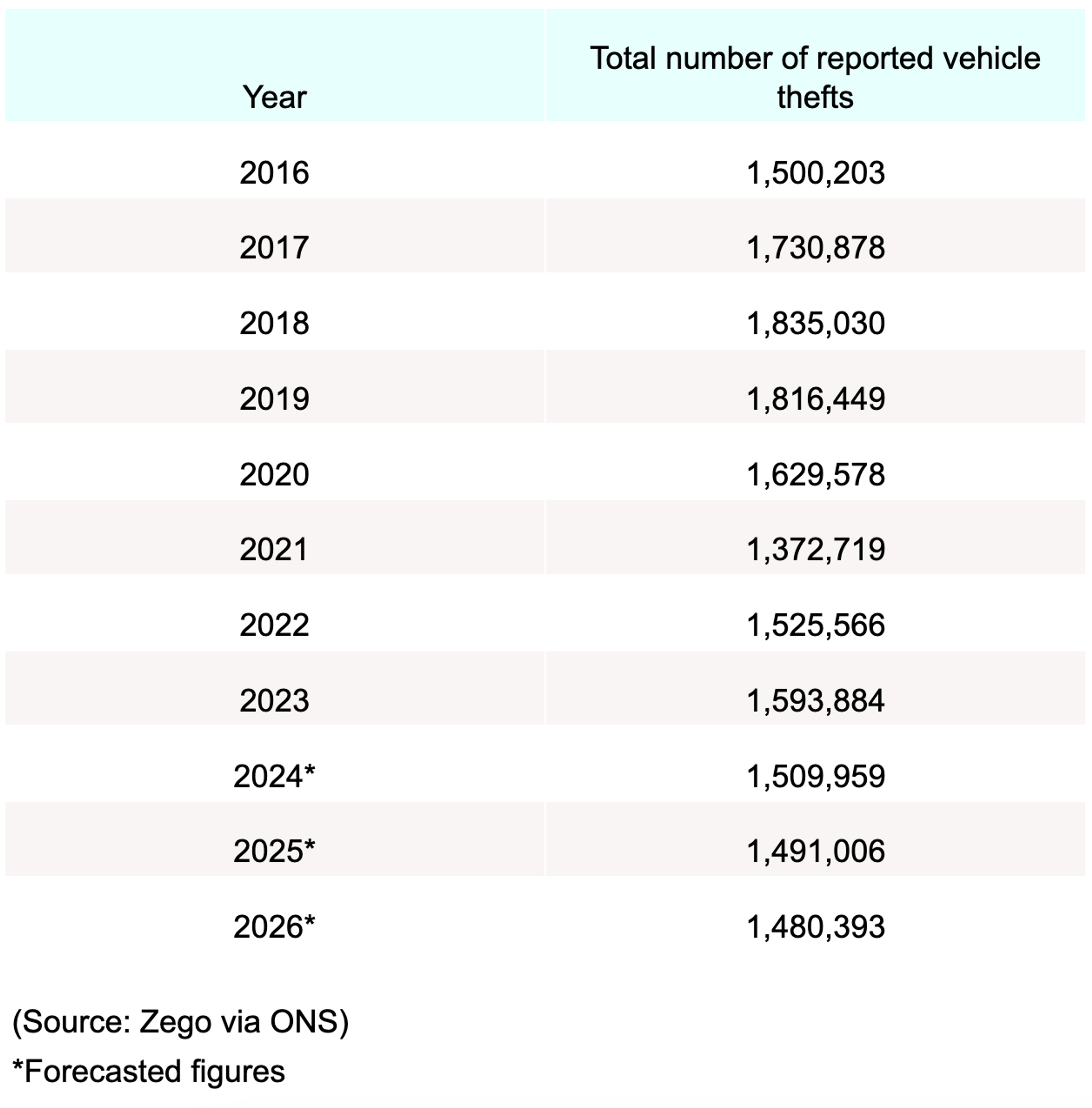Click the 2022 year cell
The image size is (1092, 1108).
274,624
